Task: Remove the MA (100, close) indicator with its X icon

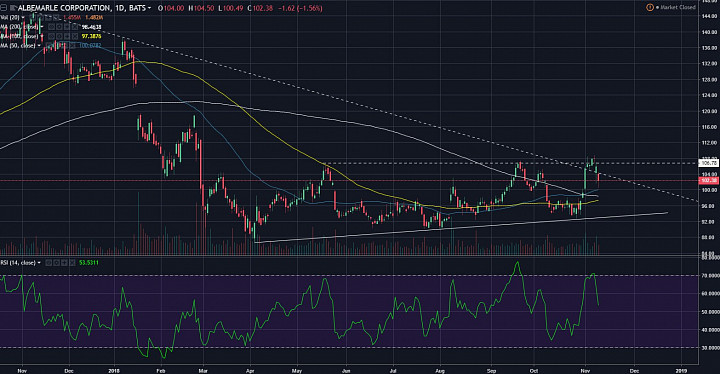Action: (x=75, y=36)
